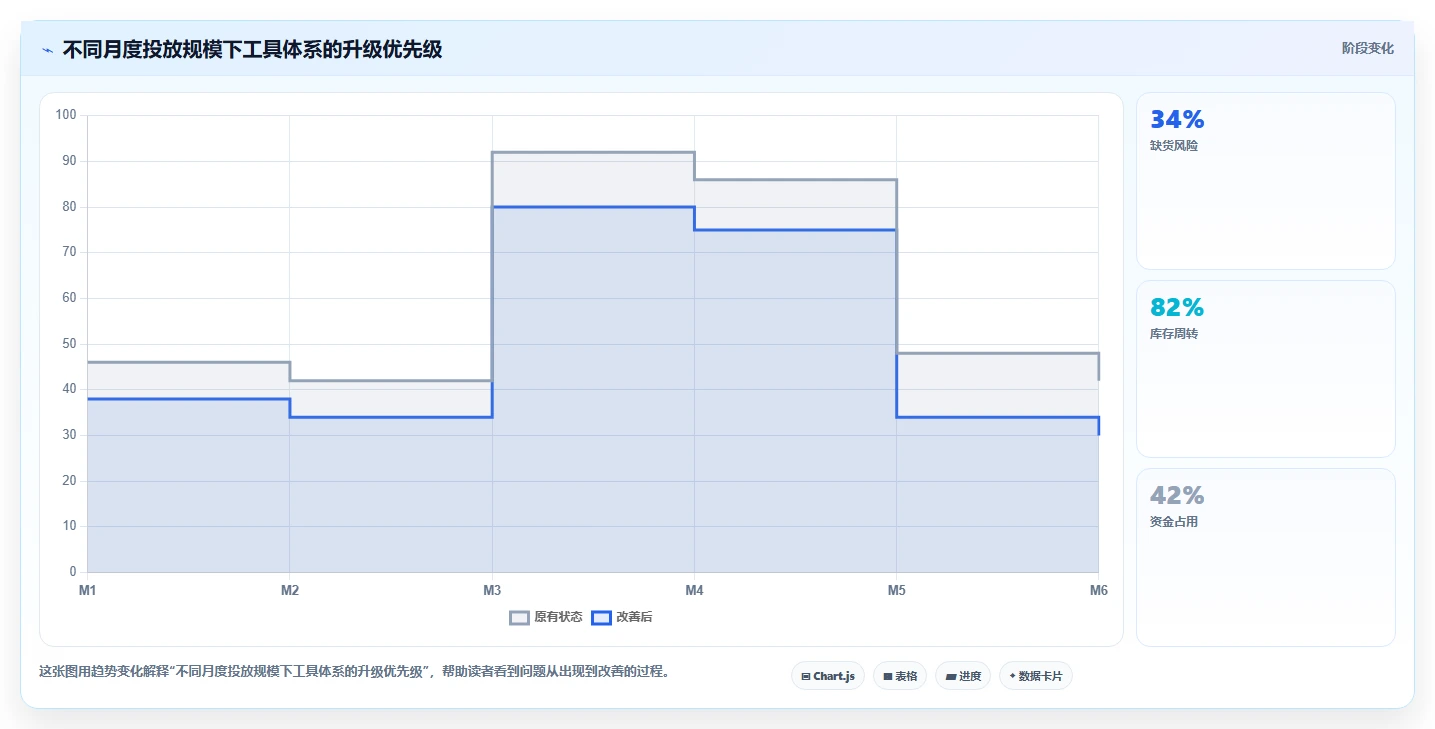Viewport: 1435px width, 729px height.
Task: Click the icon inside the 表格 tag
Action: coord(887,677)
